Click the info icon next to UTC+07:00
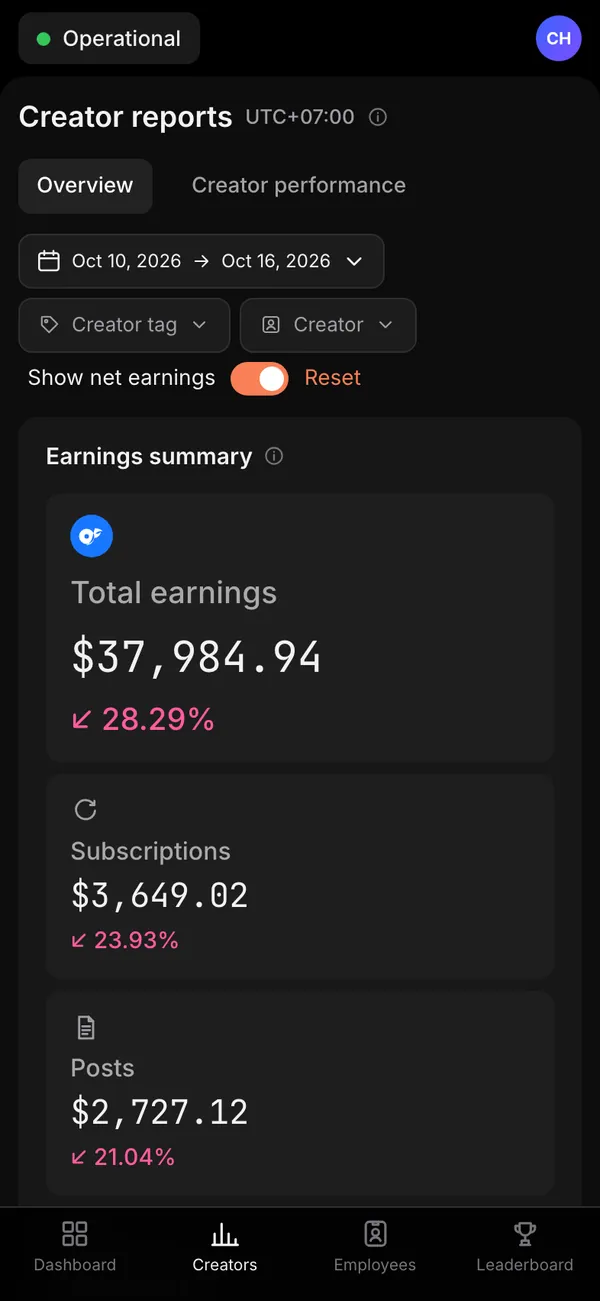600x1301 pixels. tap(378, 117)
